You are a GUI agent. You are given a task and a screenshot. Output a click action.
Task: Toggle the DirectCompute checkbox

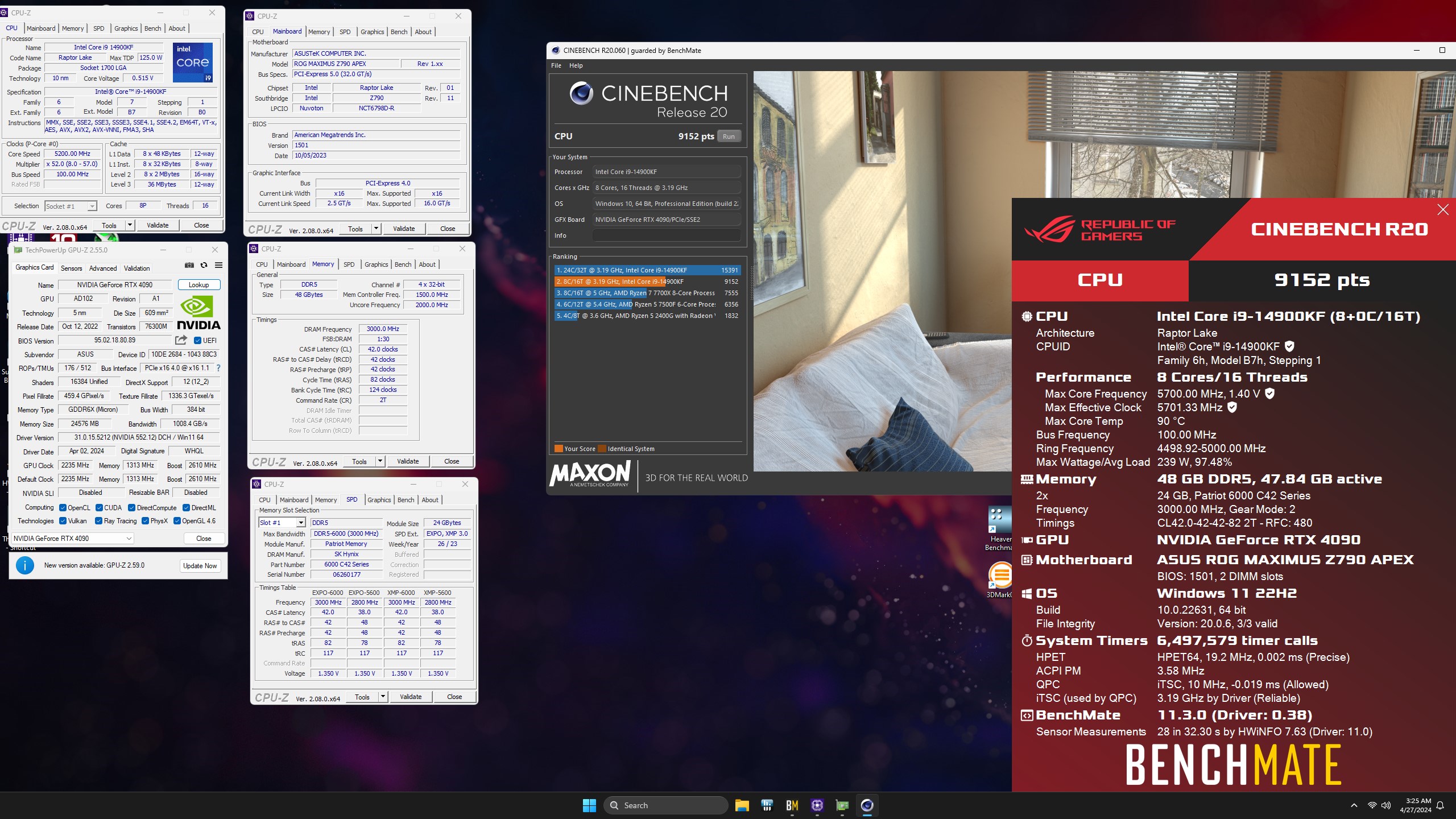(x=131, y=508)
